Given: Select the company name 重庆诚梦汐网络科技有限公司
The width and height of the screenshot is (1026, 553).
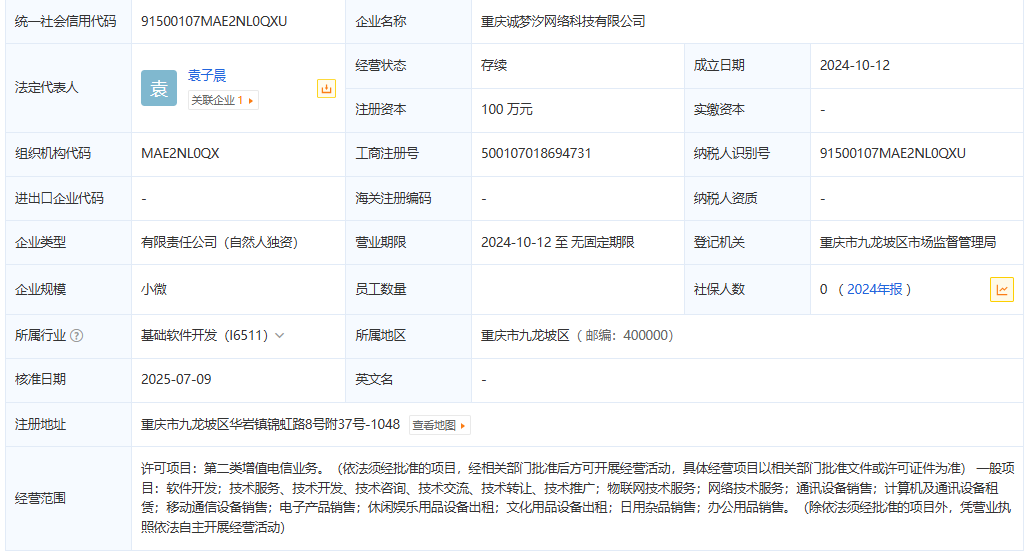Looking at the screenshot, I should 563,21.
